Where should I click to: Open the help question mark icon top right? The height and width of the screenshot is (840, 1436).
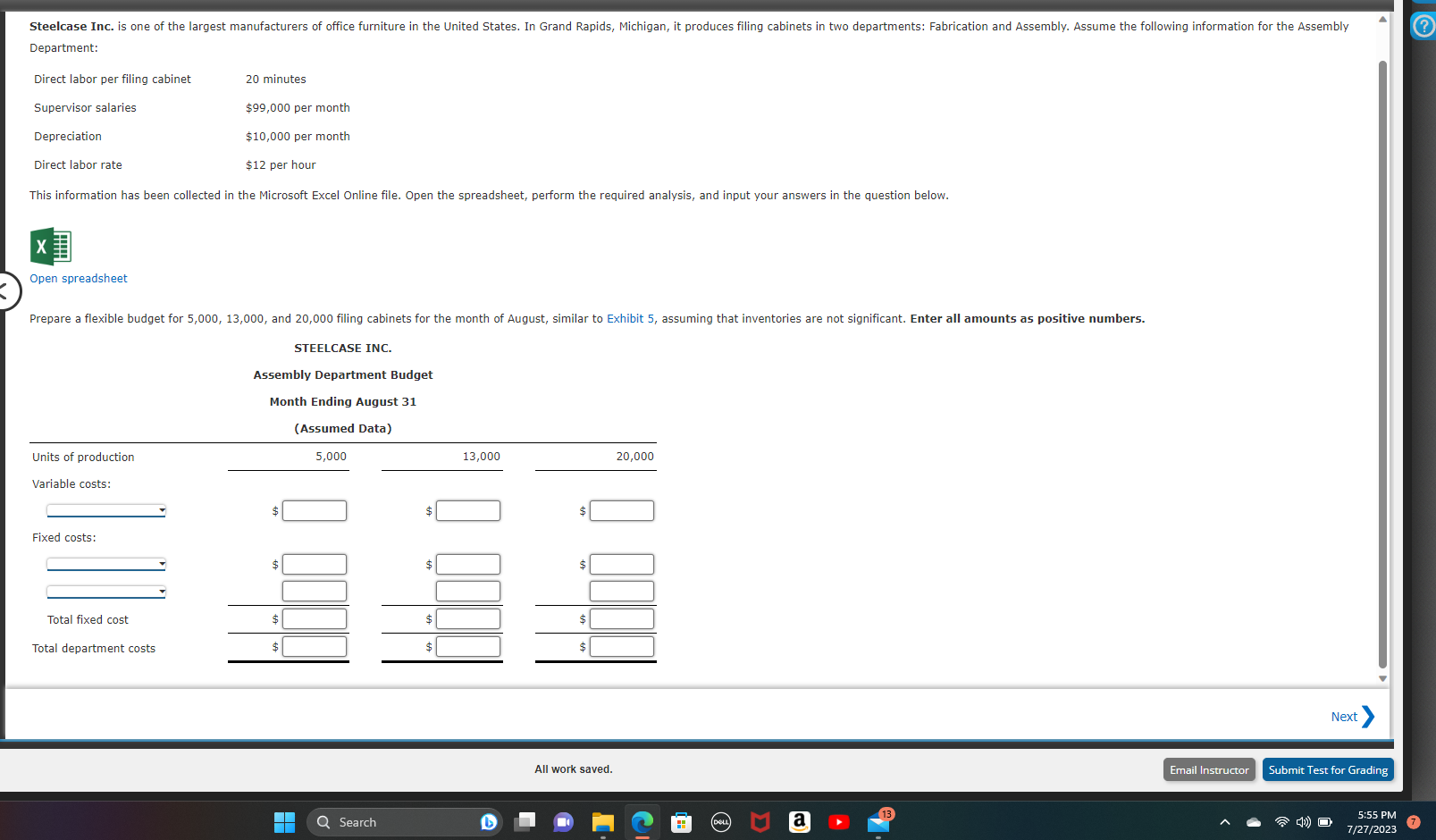pyautogui.click(x=1423, y=26)
